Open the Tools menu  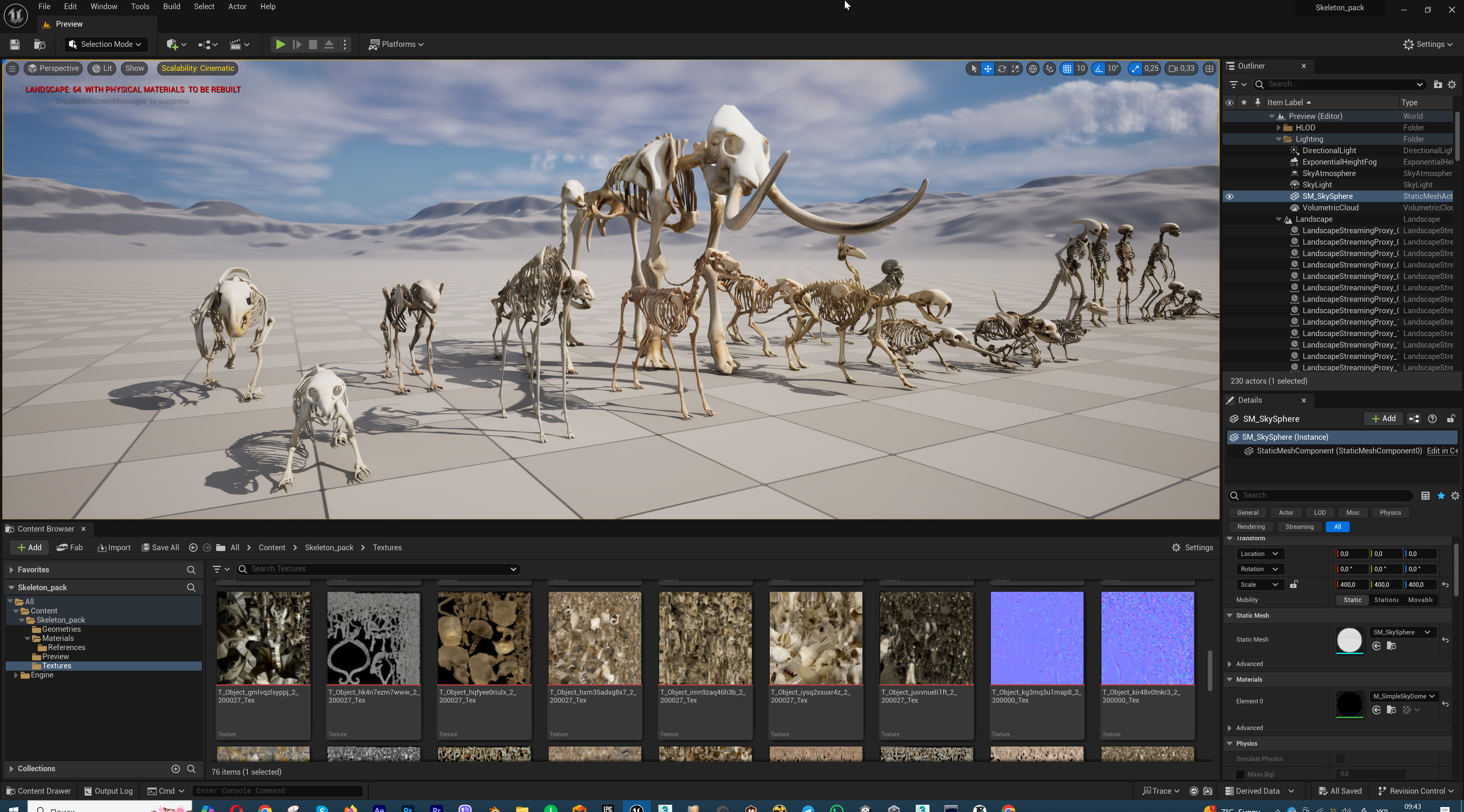[x=140, y=7]
